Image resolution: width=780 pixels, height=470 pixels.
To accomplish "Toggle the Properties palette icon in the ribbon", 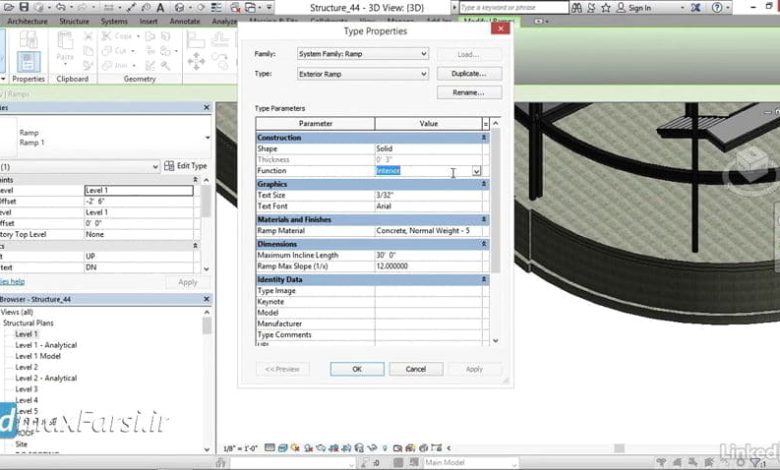I will [x=28, y=62].
